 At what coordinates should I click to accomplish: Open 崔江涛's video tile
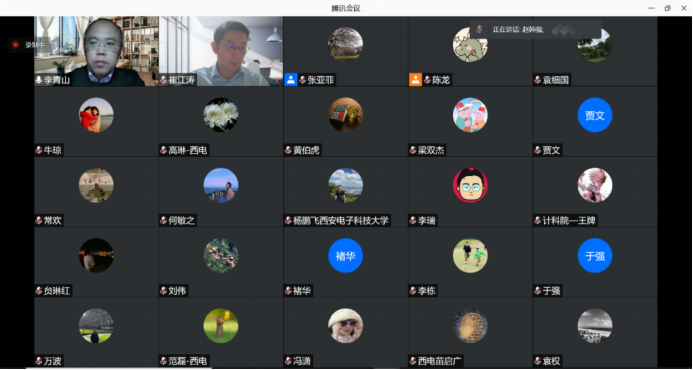(x=221, y=51)
